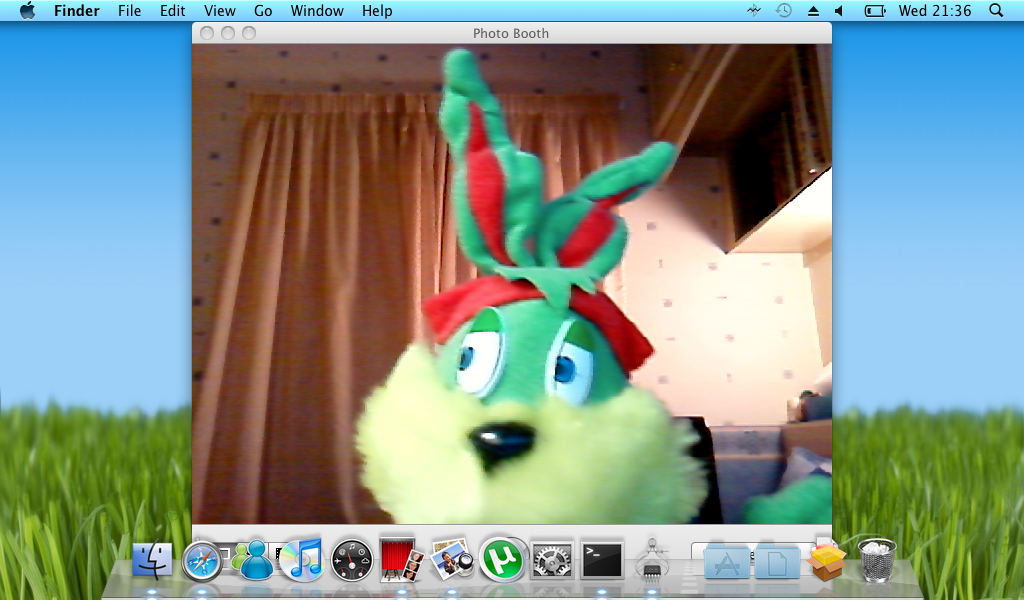Viewport: 1024px width, 600px height.
Task: Open the Go menu
Action: pyautogui.click(x=263, y=10)
